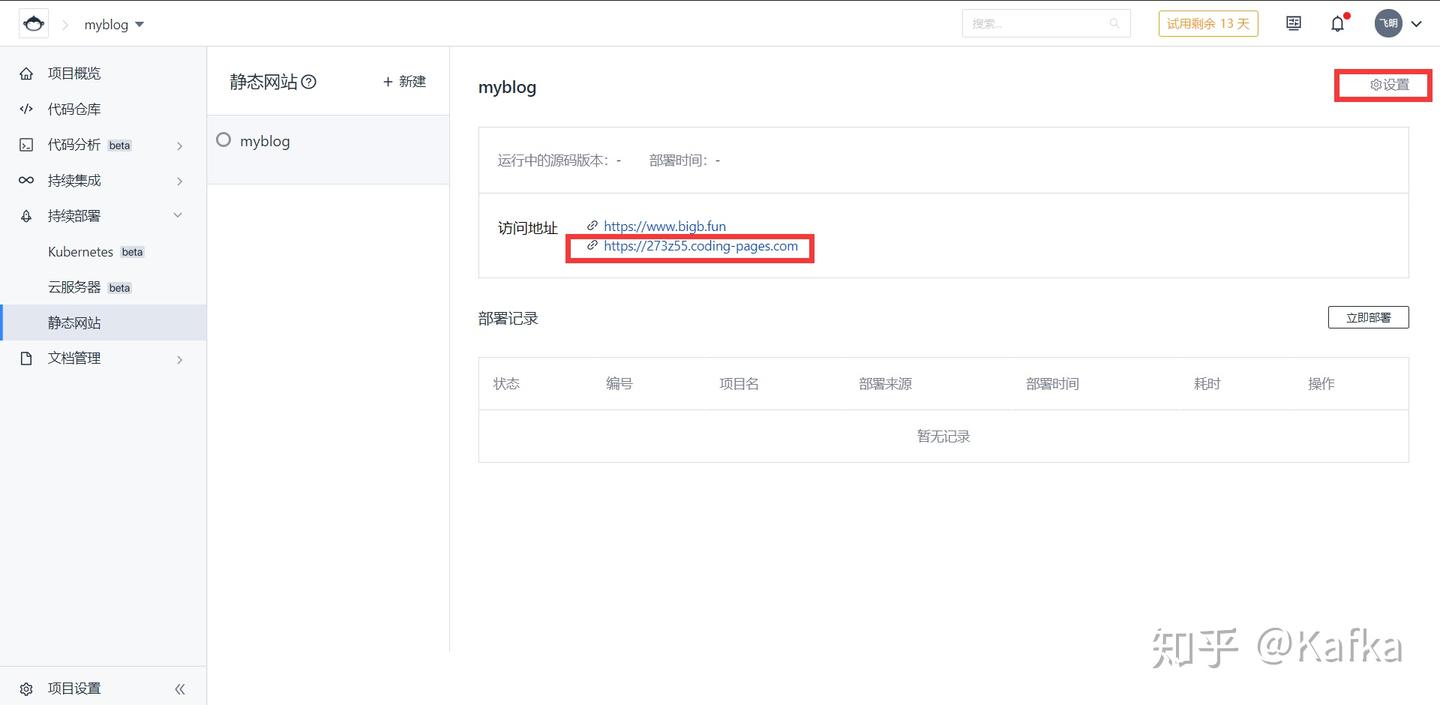Screen dimensions: 1440x705
Task: Click the search magnifier icon
Action: pos(1114,23)
